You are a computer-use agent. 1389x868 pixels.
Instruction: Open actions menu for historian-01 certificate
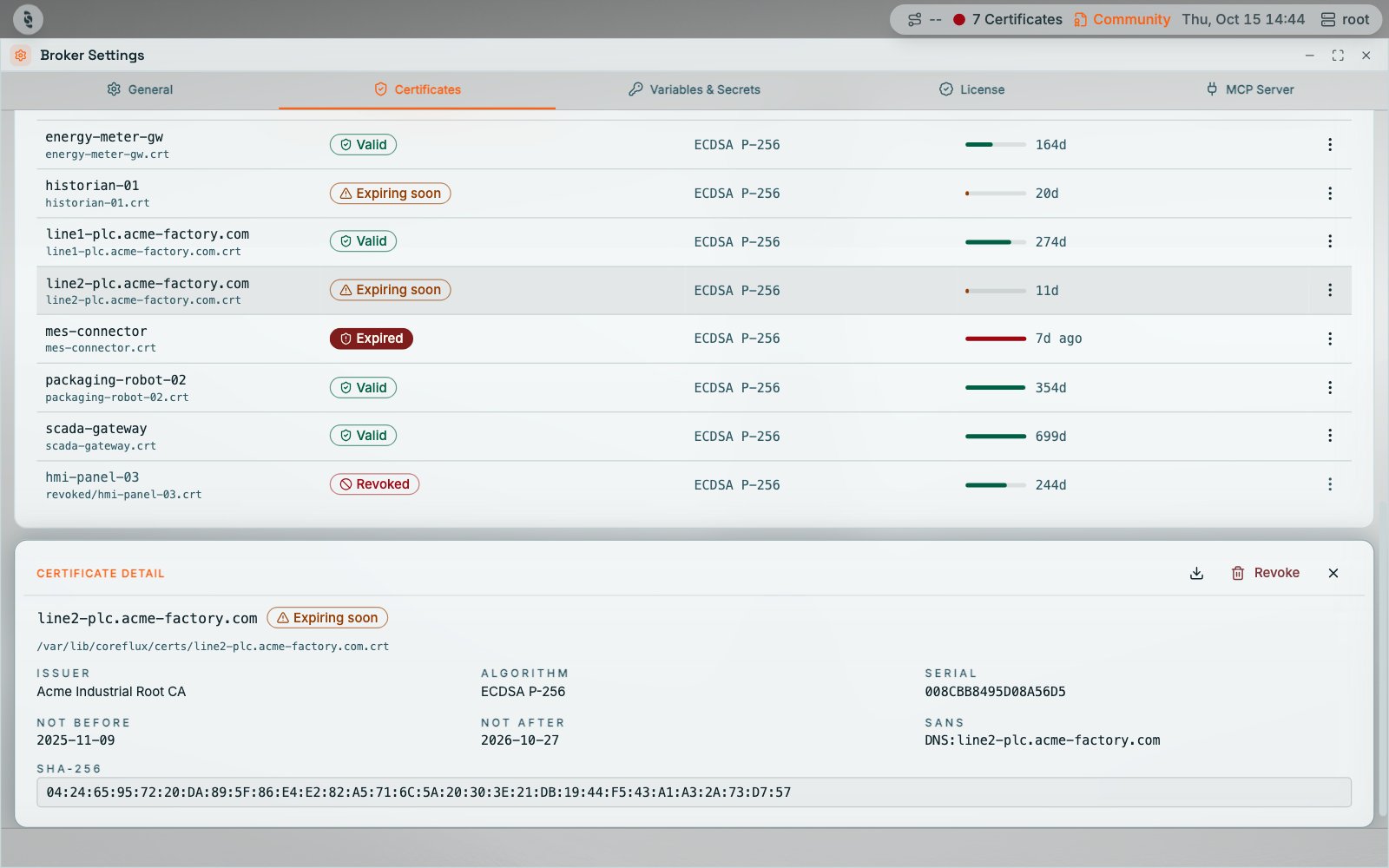(x=1329, y=194)
